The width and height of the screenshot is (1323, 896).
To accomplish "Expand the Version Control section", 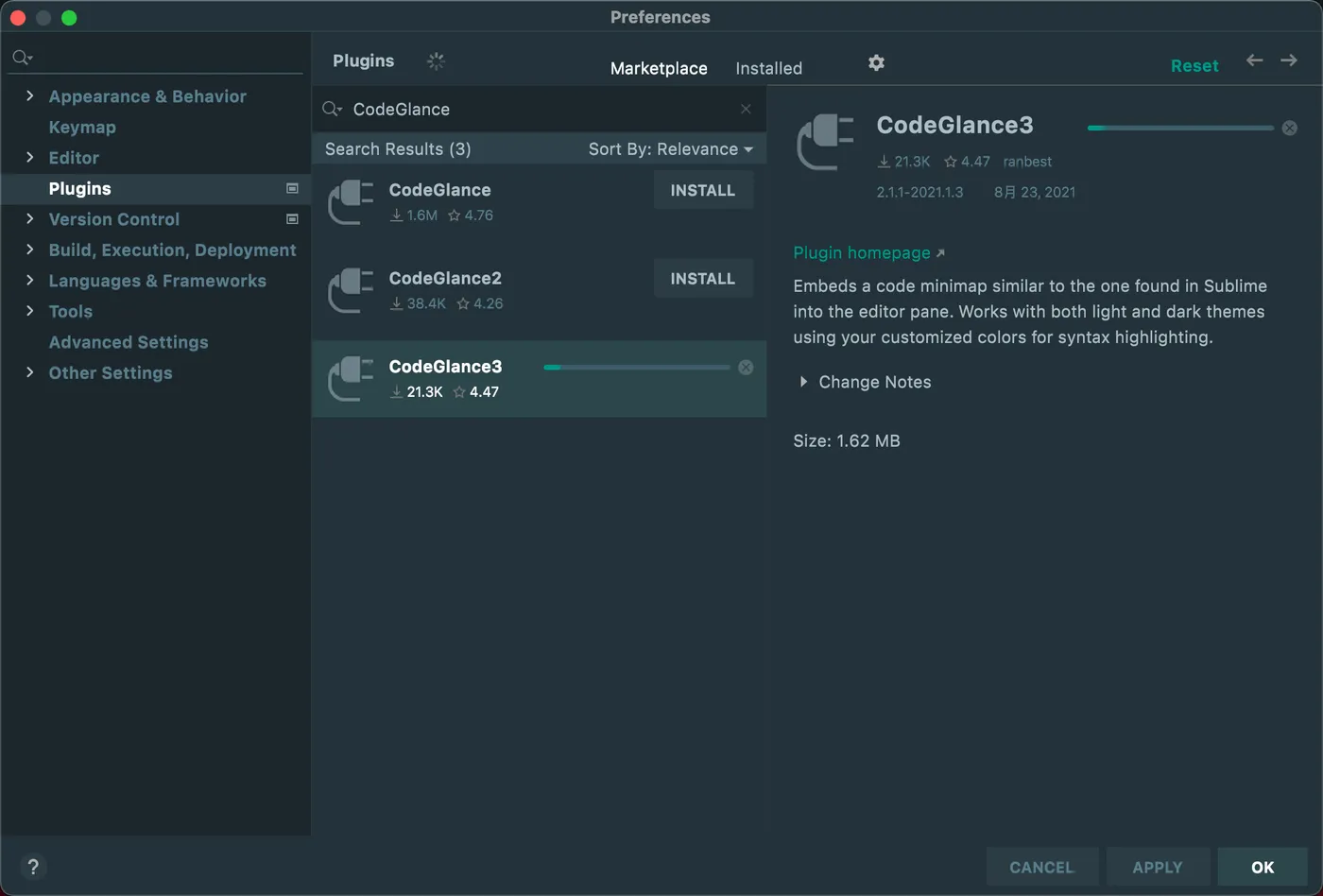I will pos(29,218).
